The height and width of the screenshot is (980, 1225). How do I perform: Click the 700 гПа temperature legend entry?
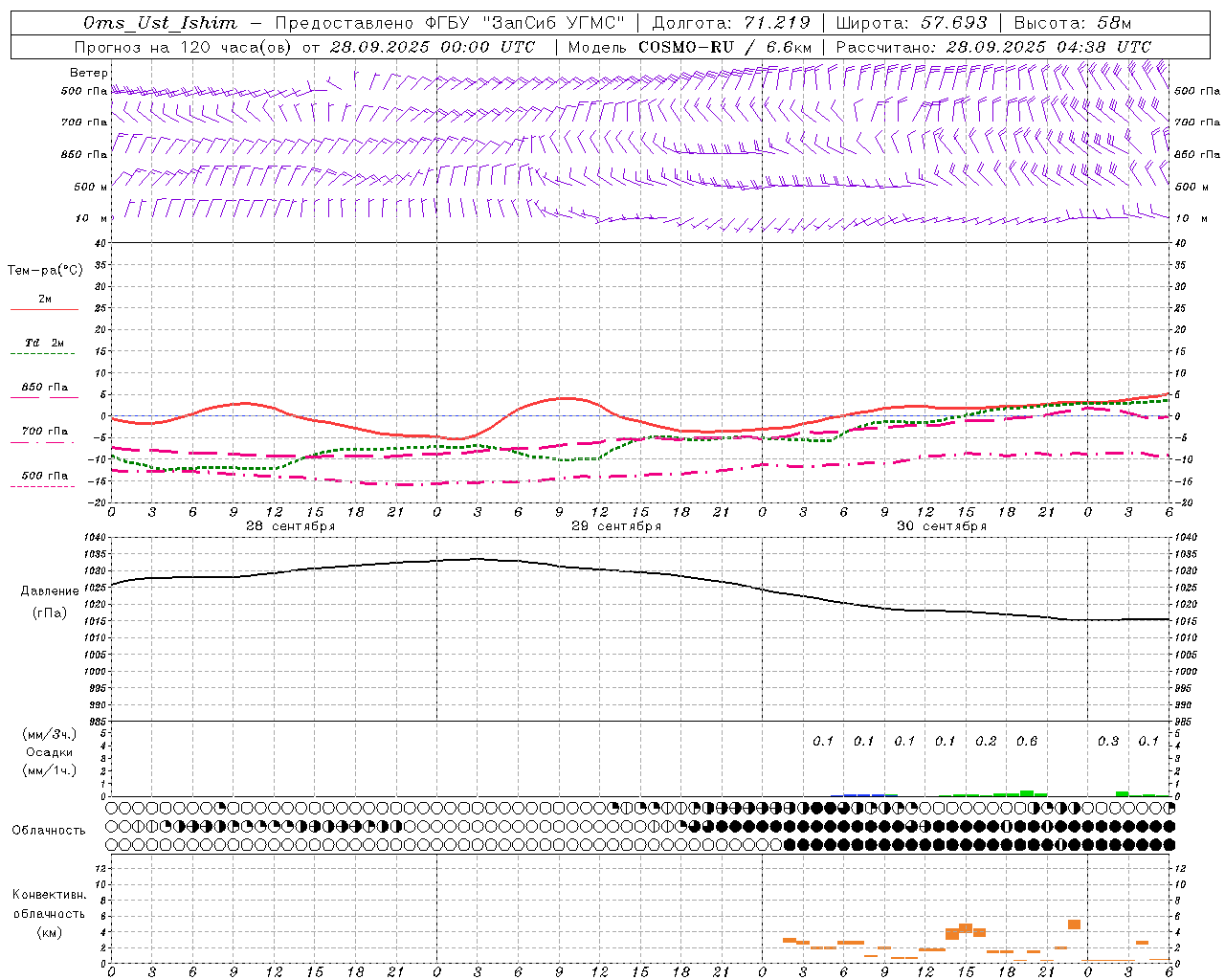point(44,432)
